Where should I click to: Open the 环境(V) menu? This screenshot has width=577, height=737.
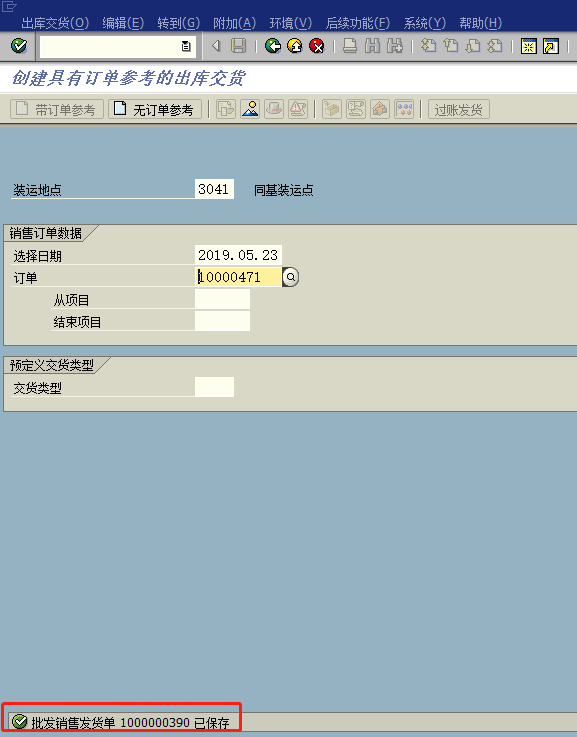(290, 23)
